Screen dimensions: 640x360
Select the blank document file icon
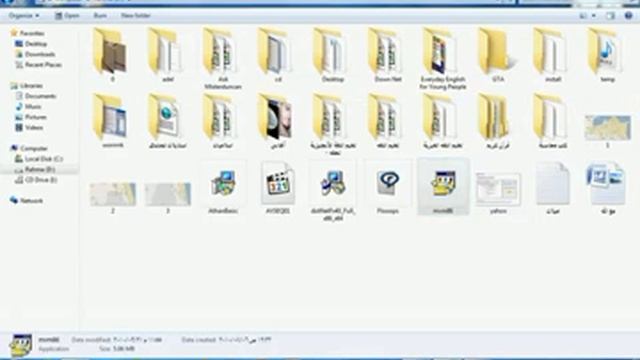(553, 188)
